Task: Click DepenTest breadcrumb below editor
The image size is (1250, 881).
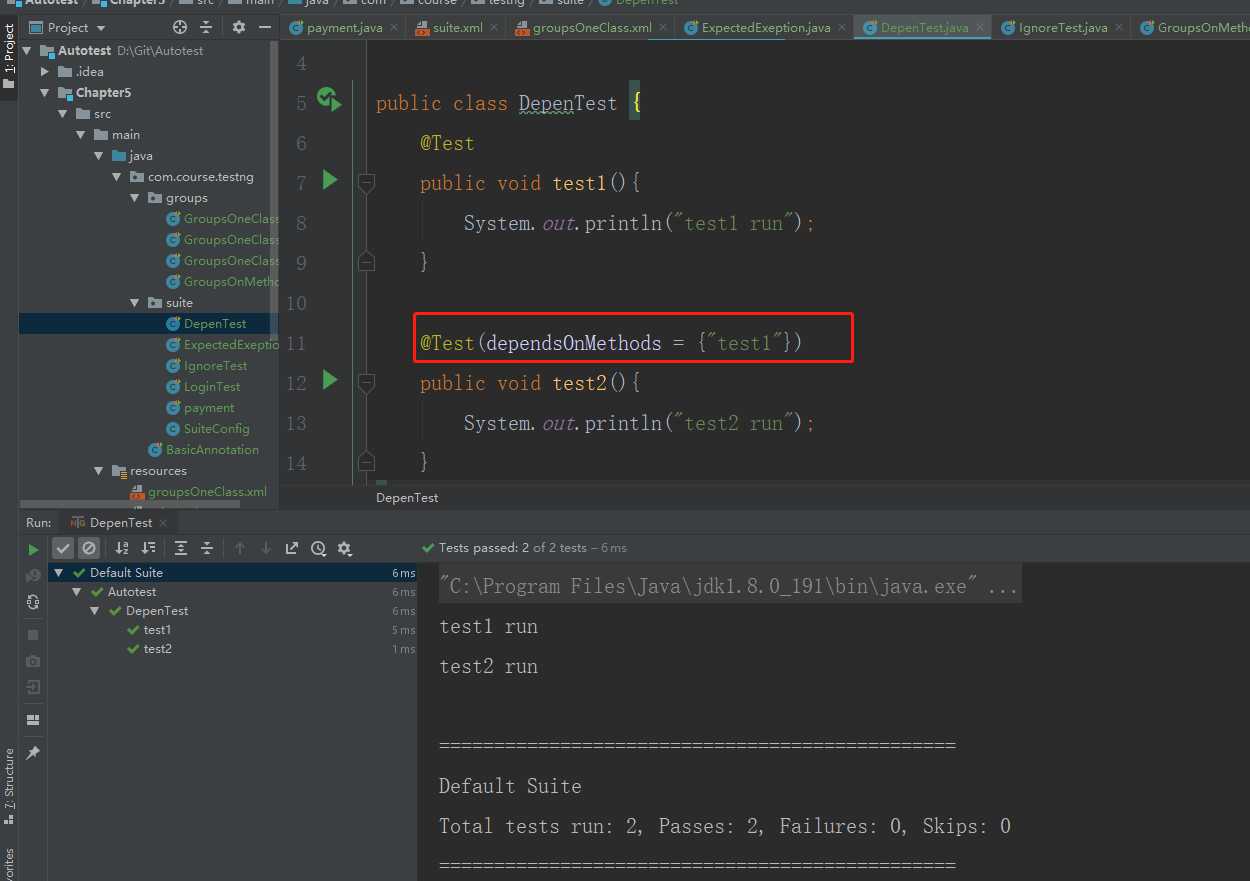Action: pyautogui.click(x=407, y=497)
